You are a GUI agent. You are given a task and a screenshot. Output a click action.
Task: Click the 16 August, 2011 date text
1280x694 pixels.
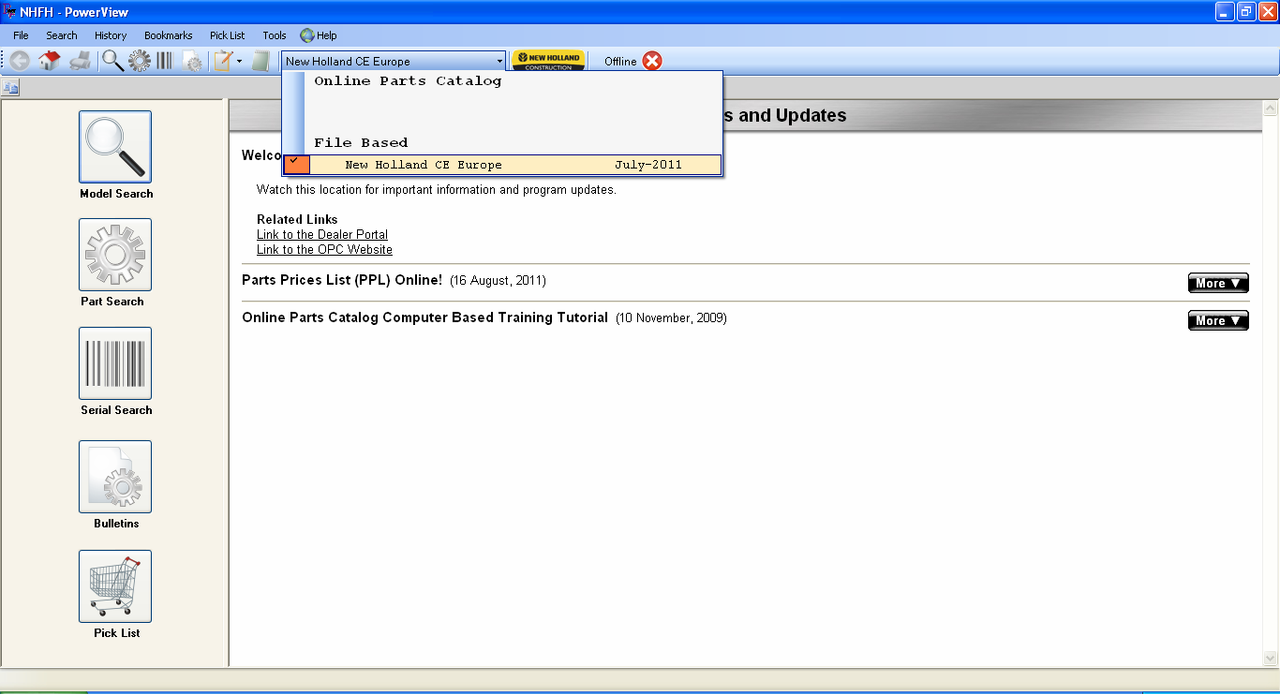click(498, 281)
